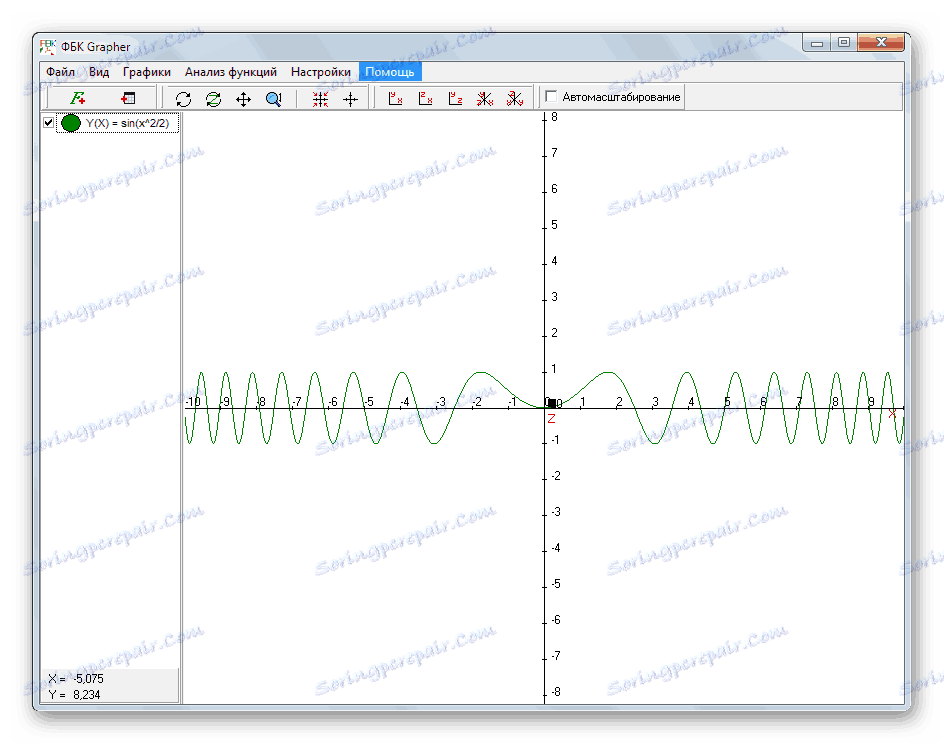The image size is (944, 744).
Task: Select the YX plane view icon
Action: (x=395, y=98)
